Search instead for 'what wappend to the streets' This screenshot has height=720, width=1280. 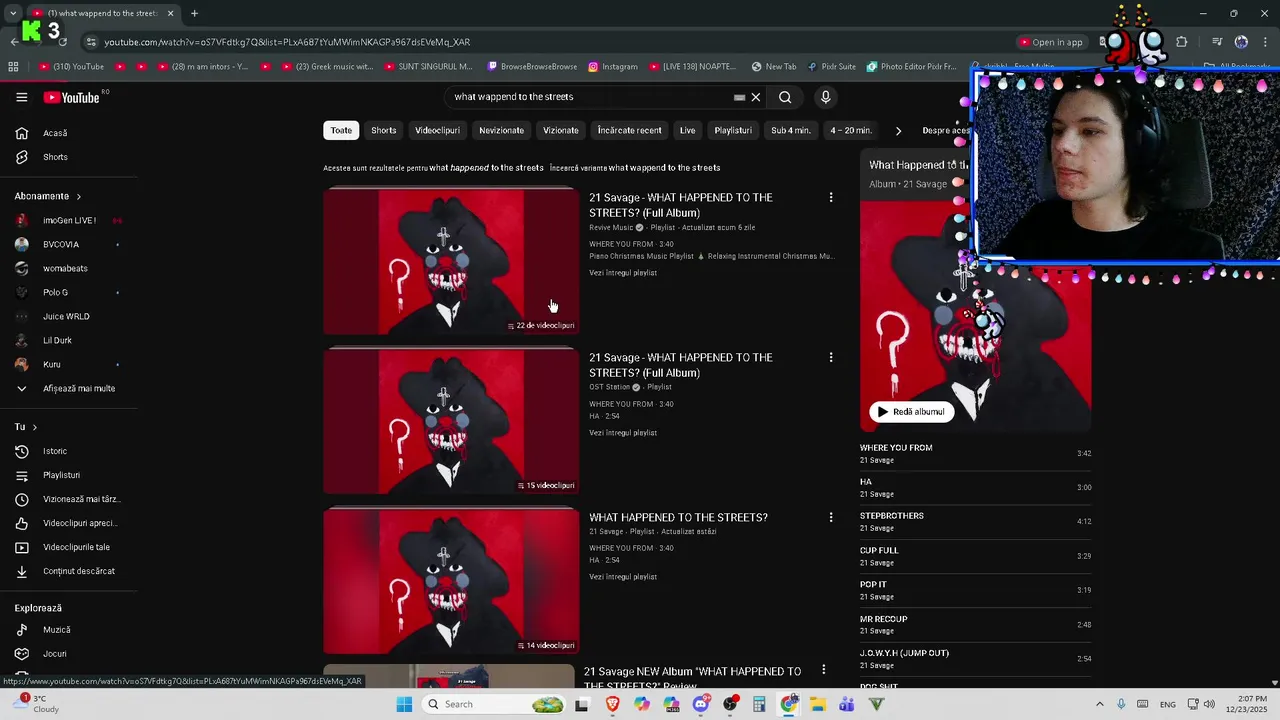(x=664, y=168)
